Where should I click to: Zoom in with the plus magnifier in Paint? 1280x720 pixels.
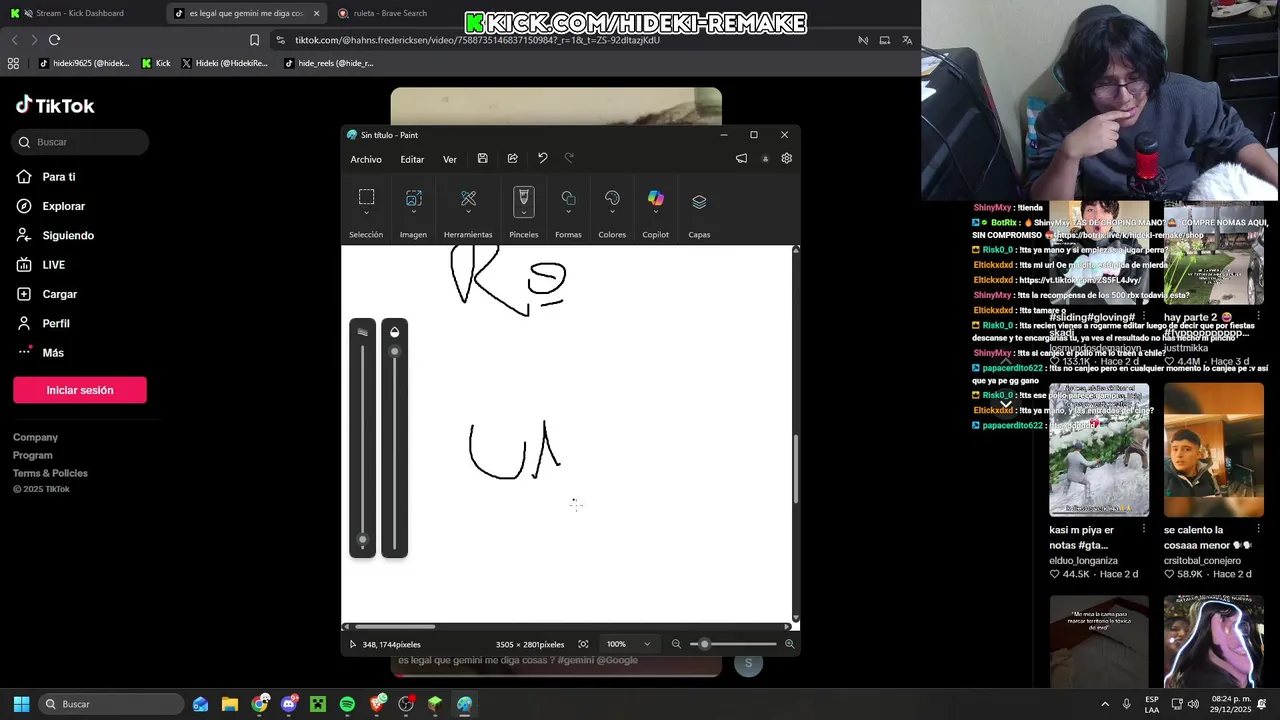[x=789, y=644]
